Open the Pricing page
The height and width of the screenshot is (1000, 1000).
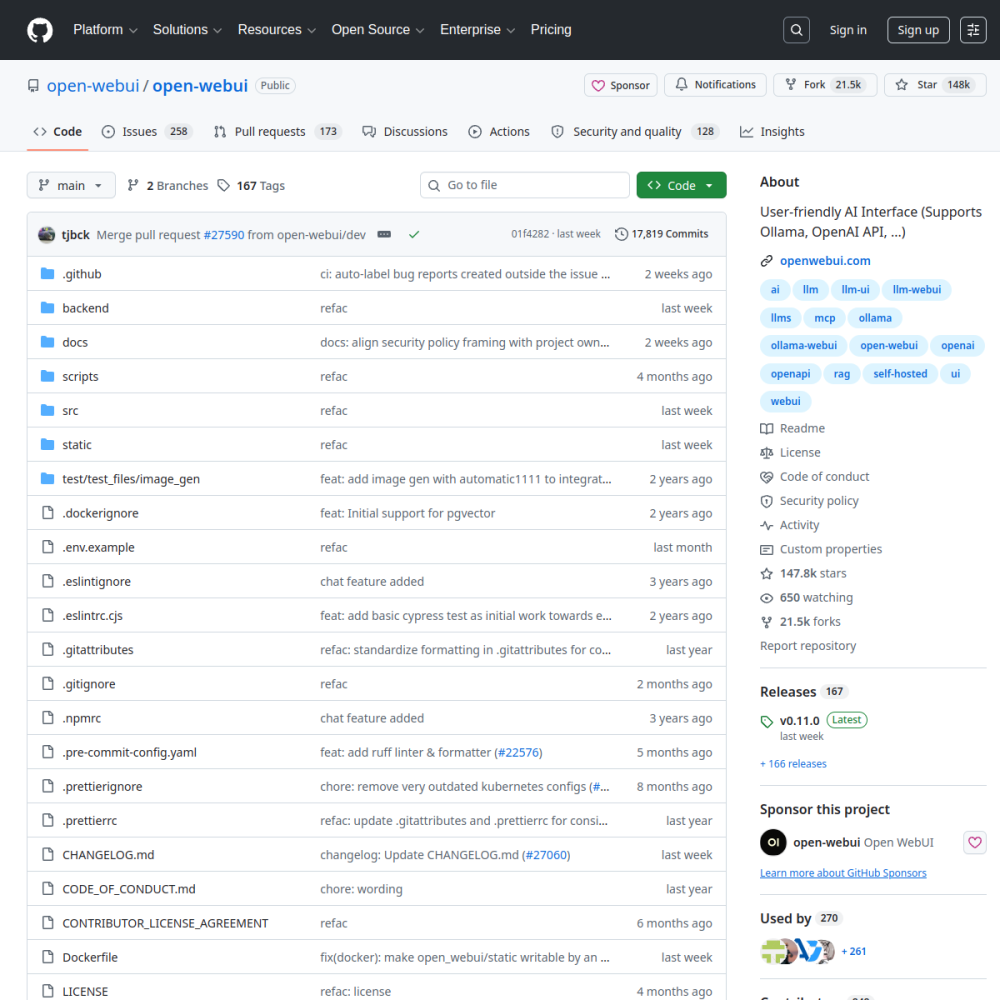551,30
